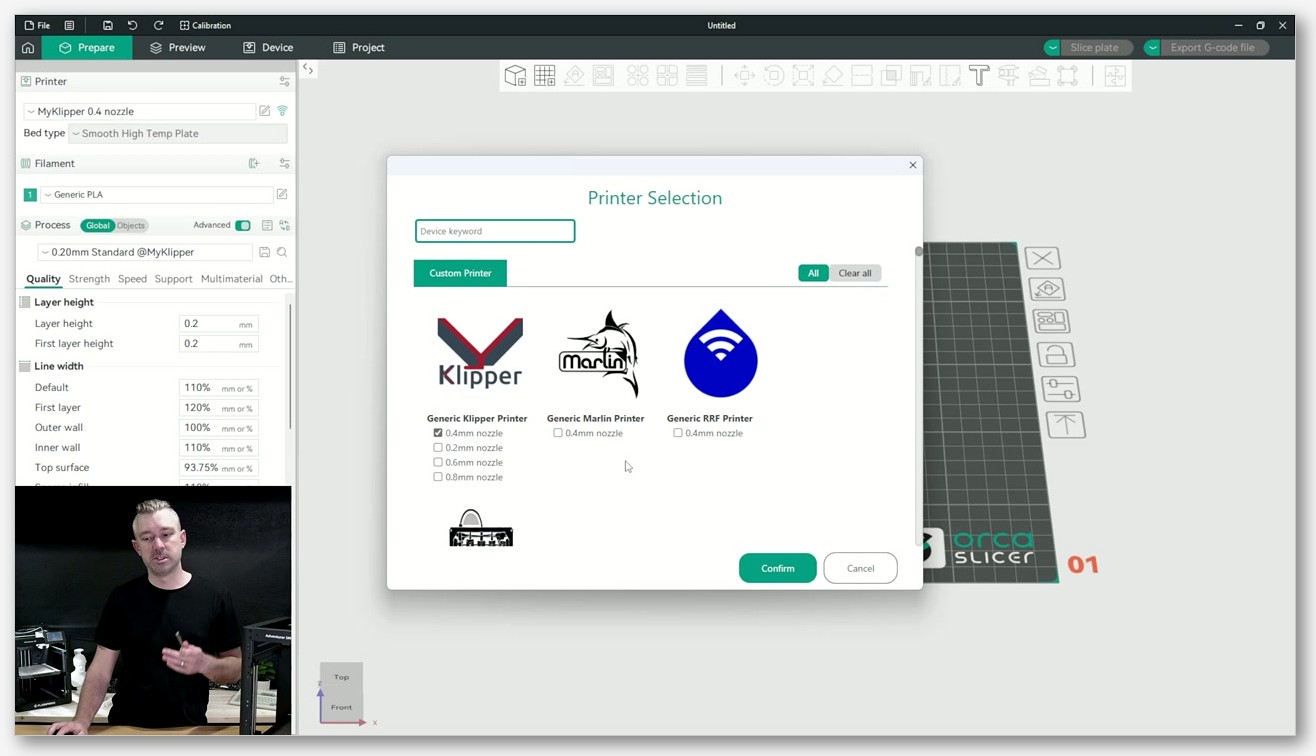Click the Device keyword search field
The height and width of the screenshot is (756, 1316).
pos(495,231)
